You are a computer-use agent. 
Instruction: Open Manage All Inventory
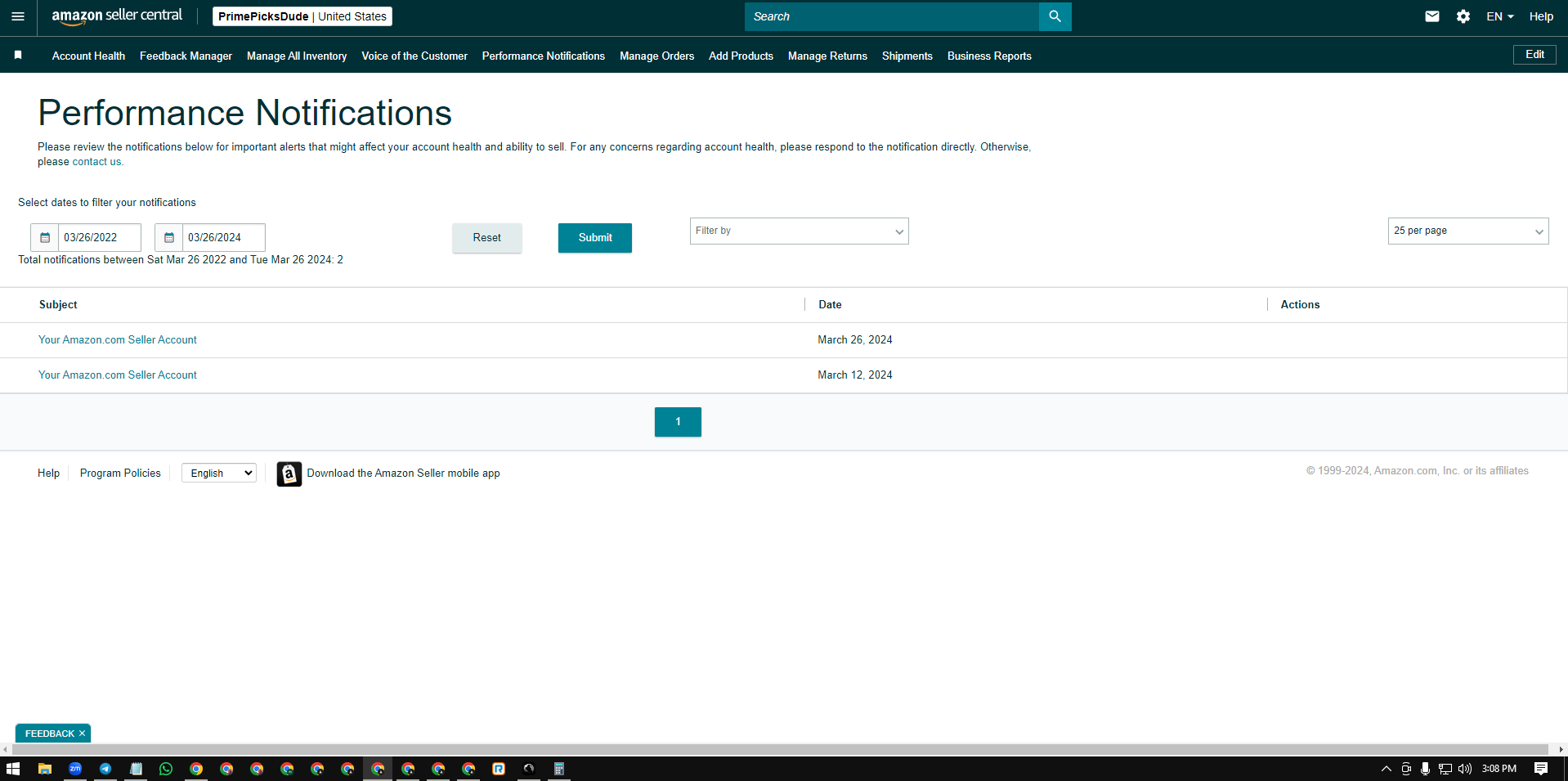(x=297, y=56)
